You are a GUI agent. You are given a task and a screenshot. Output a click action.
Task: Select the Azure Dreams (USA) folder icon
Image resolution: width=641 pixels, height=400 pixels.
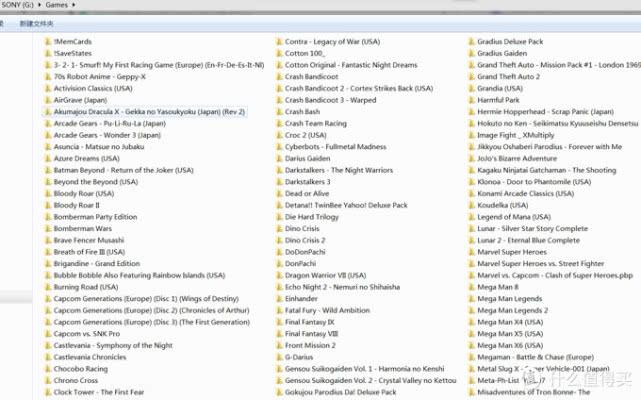tap(48, 159)
